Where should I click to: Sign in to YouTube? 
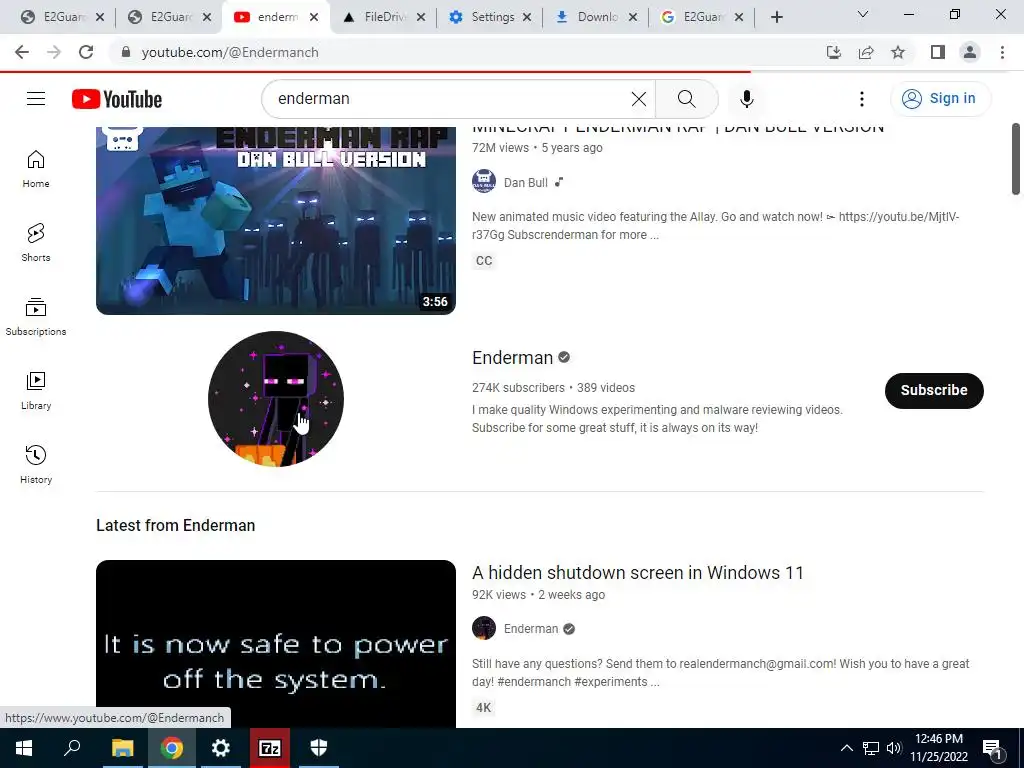tap(940, 99)
